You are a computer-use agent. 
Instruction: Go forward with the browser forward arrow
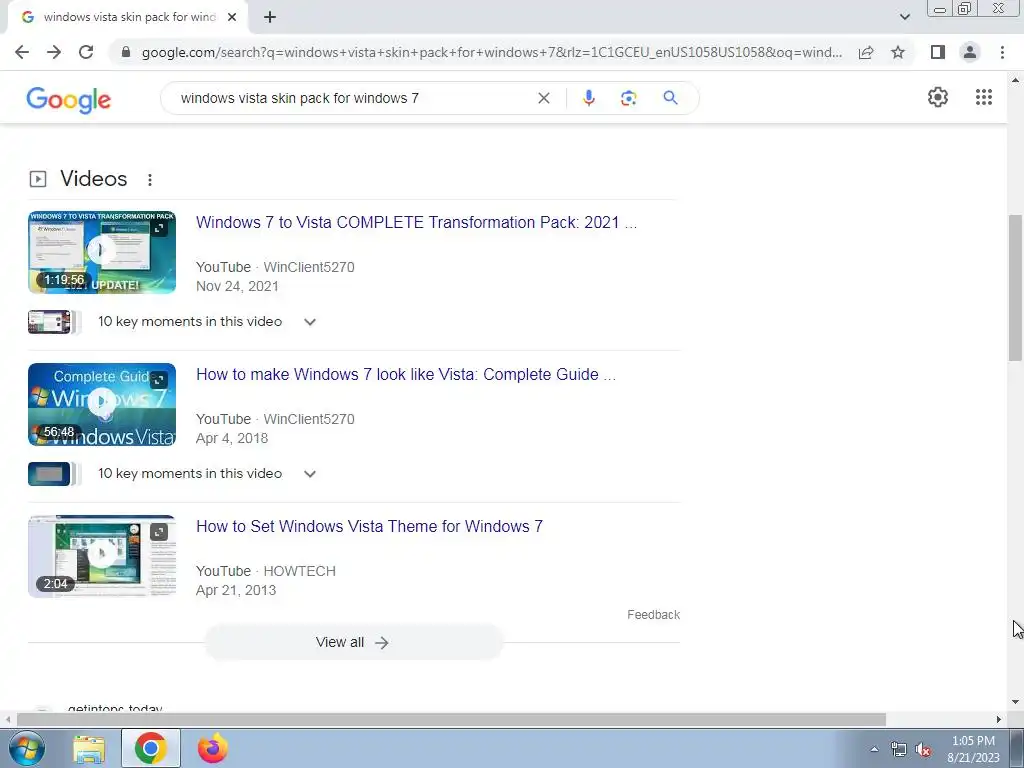pyautogui.click(x=54, y=52)
